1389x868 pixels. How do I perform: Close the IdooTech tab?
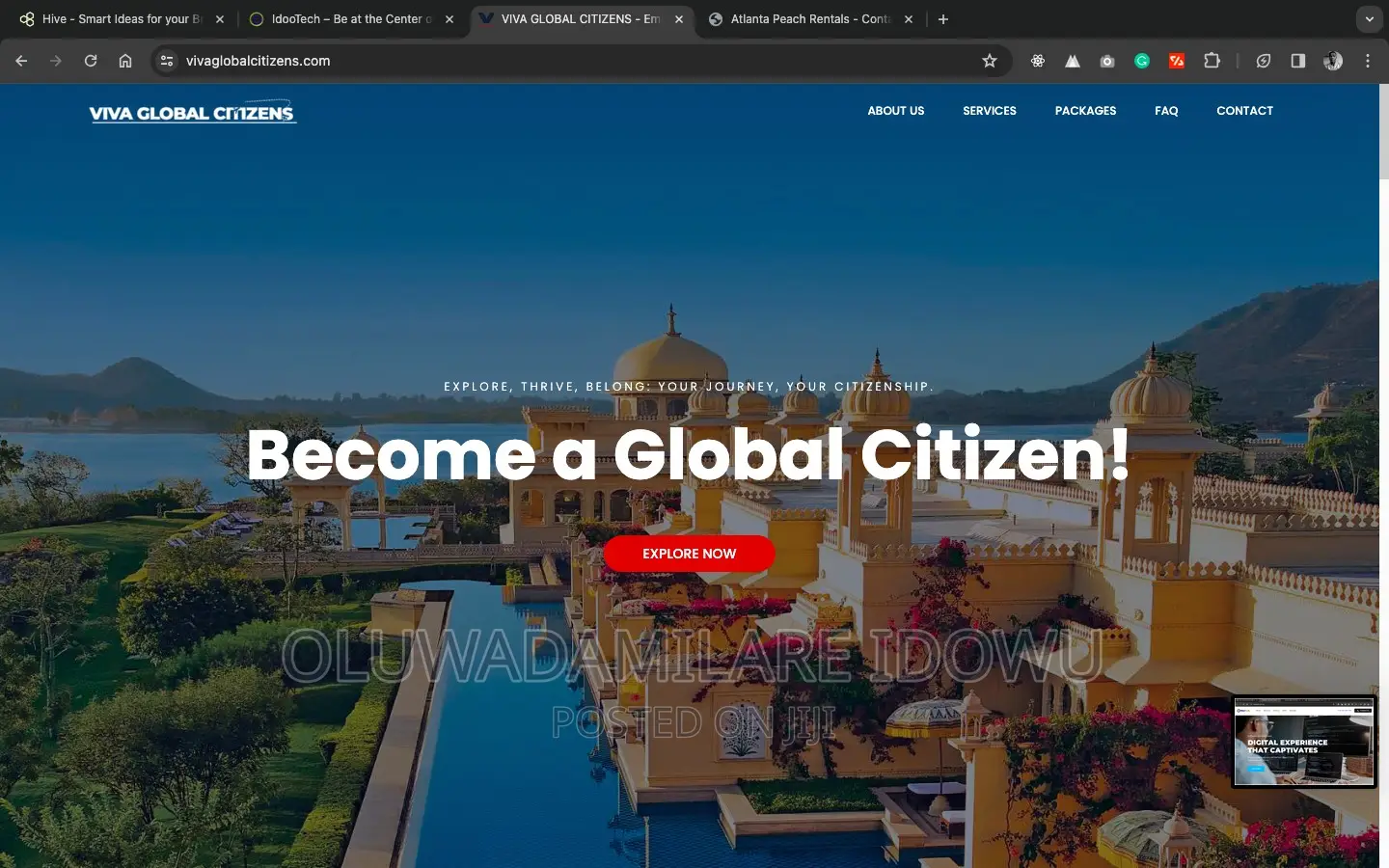[x=449, y=19]
